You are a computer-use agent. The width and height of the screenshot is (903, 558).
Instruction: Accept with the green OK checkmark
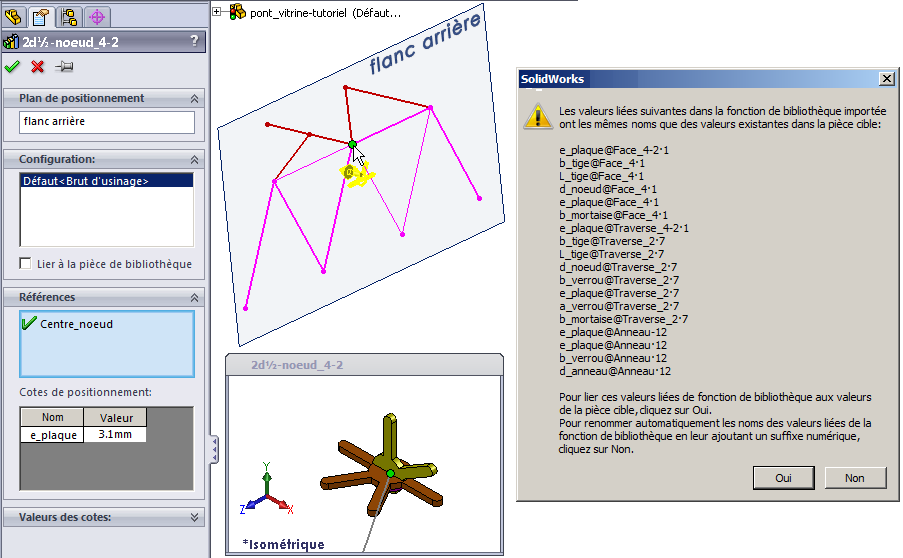(x=12, y=67)
